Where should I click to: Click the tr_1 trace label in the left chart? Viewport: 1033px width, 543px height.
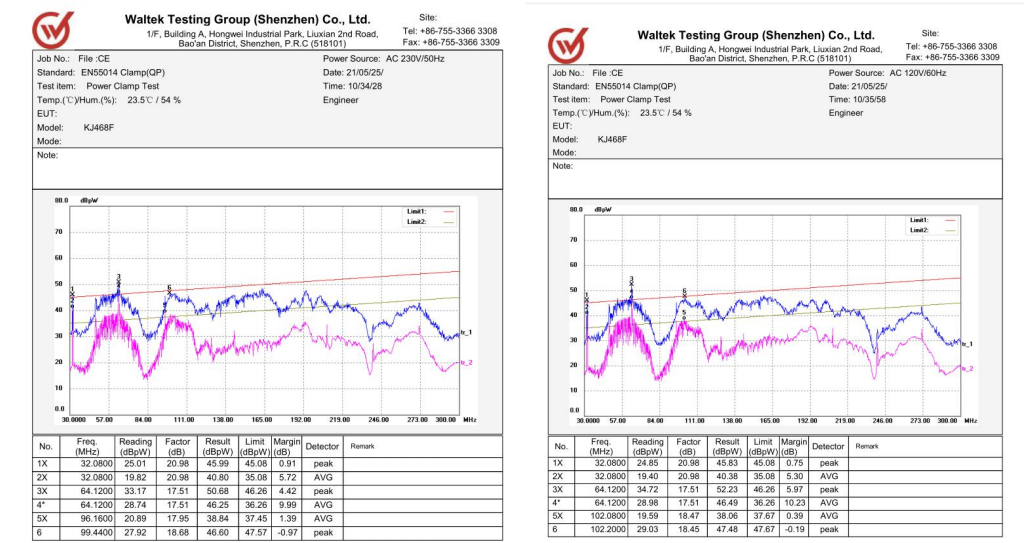pos(466,333)
